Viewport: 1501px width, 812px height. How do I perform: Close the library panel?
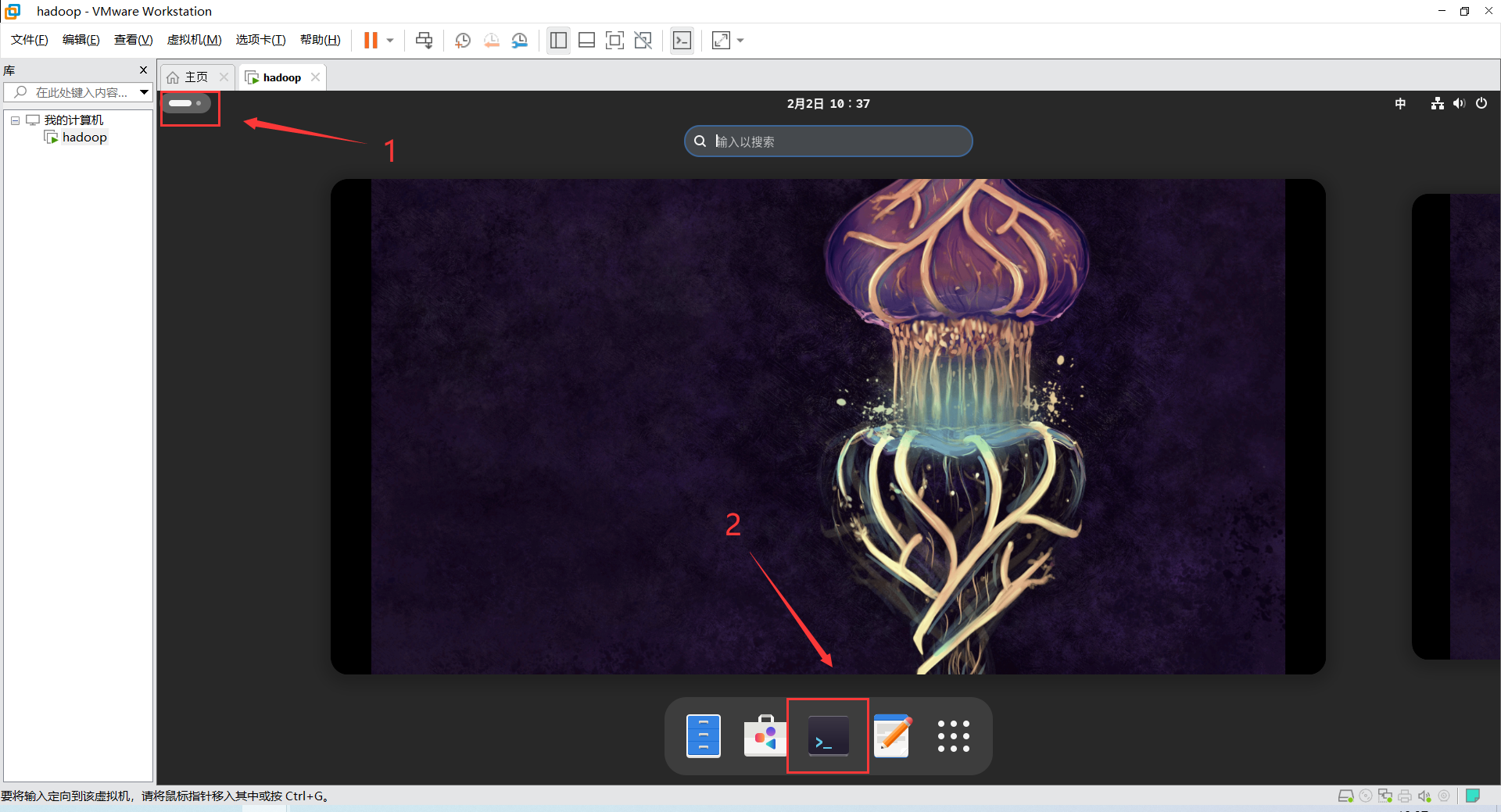[x=143, y=70]
